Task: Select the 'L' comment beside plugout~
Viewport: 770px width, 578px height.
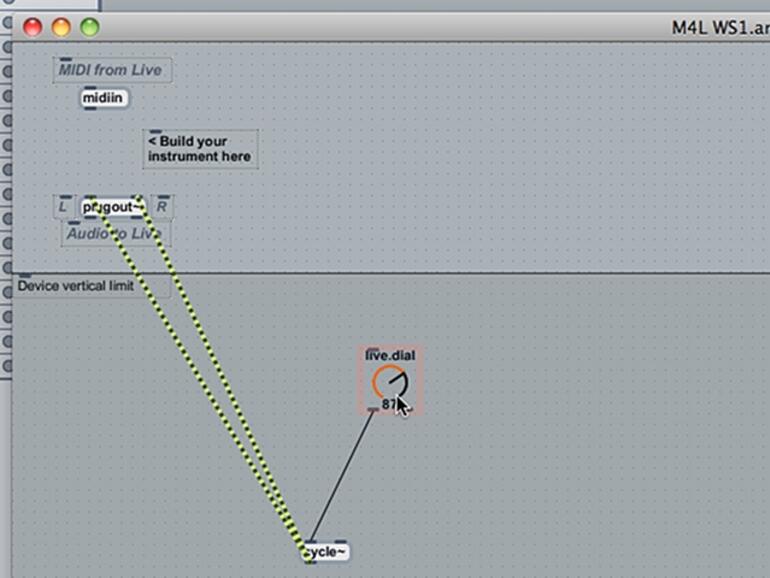Action: [x=63, y=207]
